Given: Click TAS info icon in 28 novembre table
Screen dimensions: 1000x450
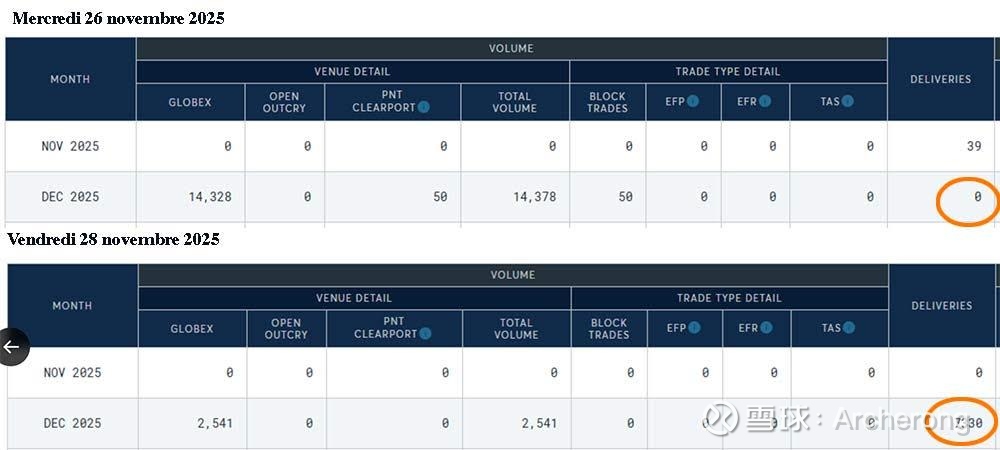Looking at the screenshot, I should (849, 328).
